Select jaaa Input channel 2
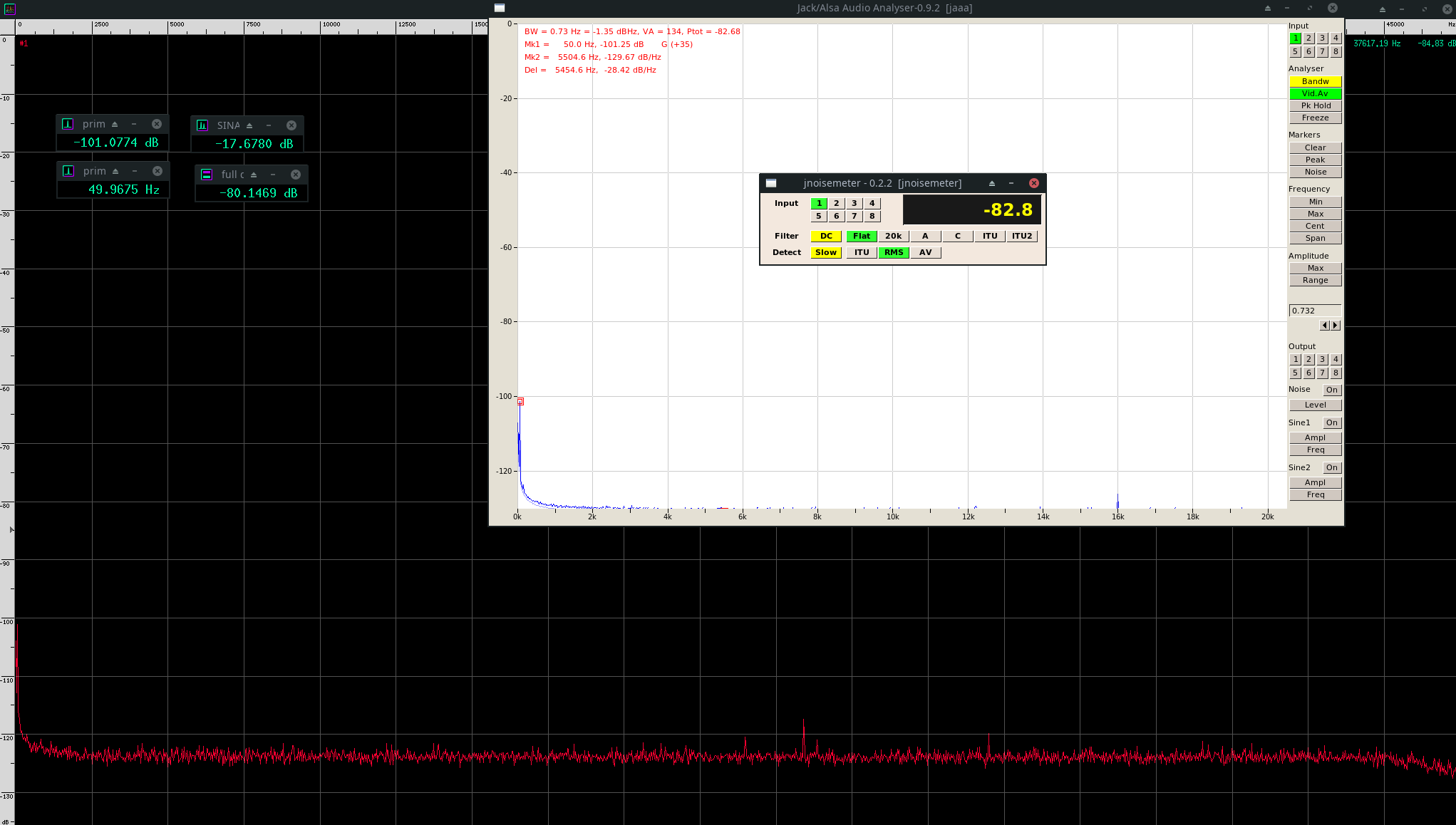1456x825 pixels. [1309, 38]
